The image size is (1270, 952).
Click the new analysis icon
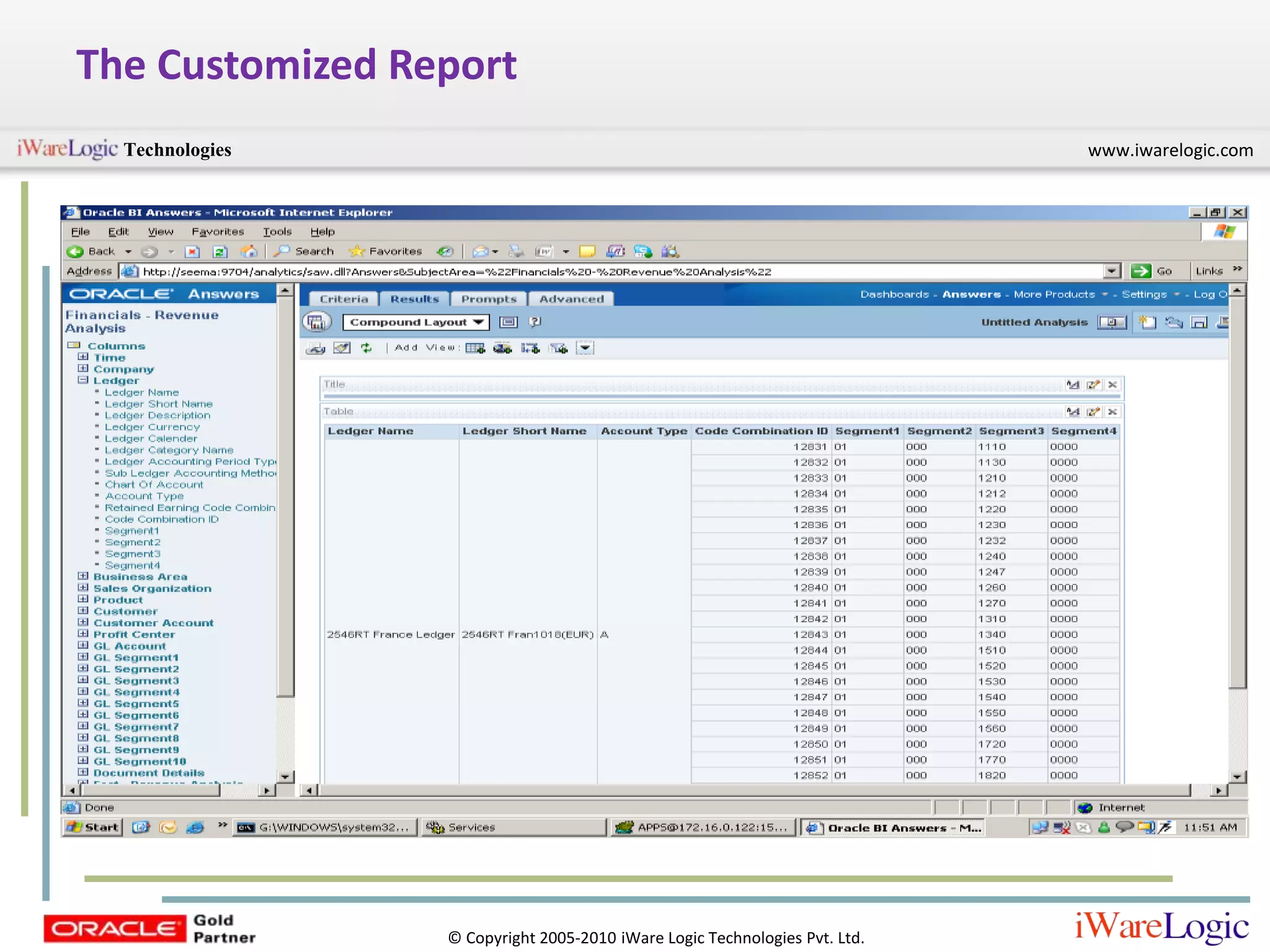coord(1147,322)
